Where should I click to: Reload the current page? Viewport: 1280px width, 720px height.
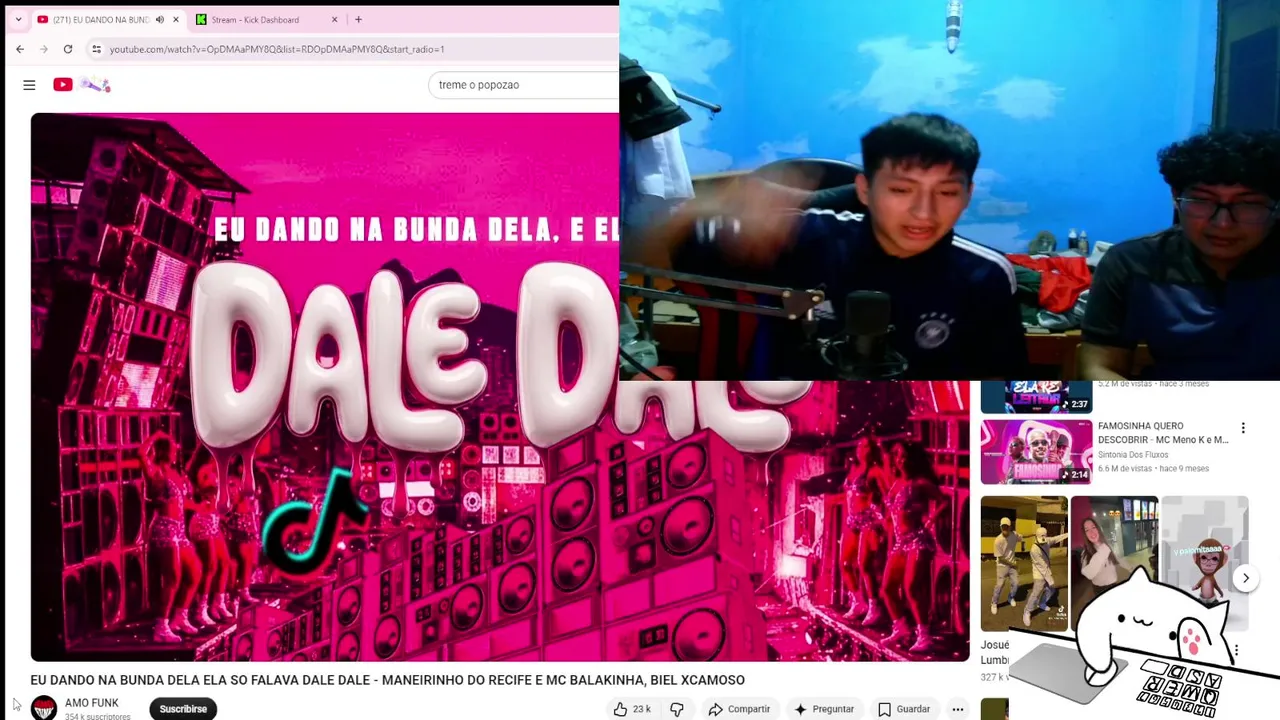(68, 49)
